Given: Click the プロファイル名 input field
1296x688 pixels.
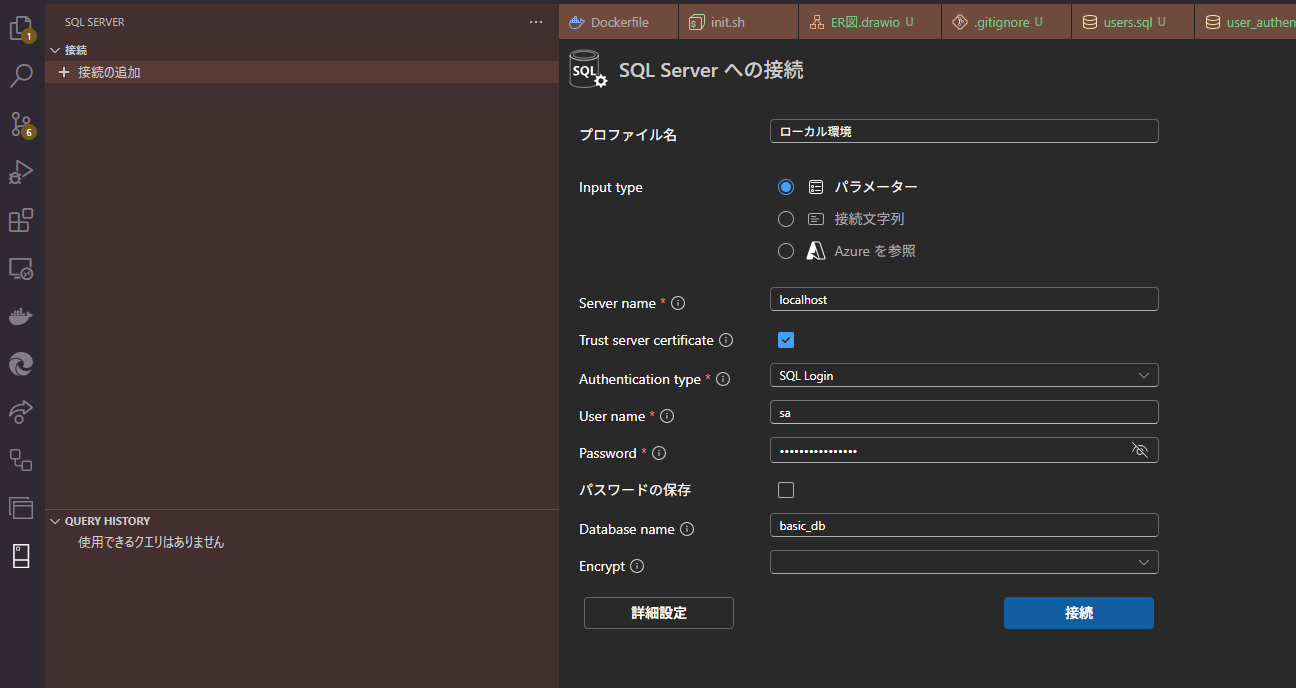Looking at the screenshot, I should point(964,131).
